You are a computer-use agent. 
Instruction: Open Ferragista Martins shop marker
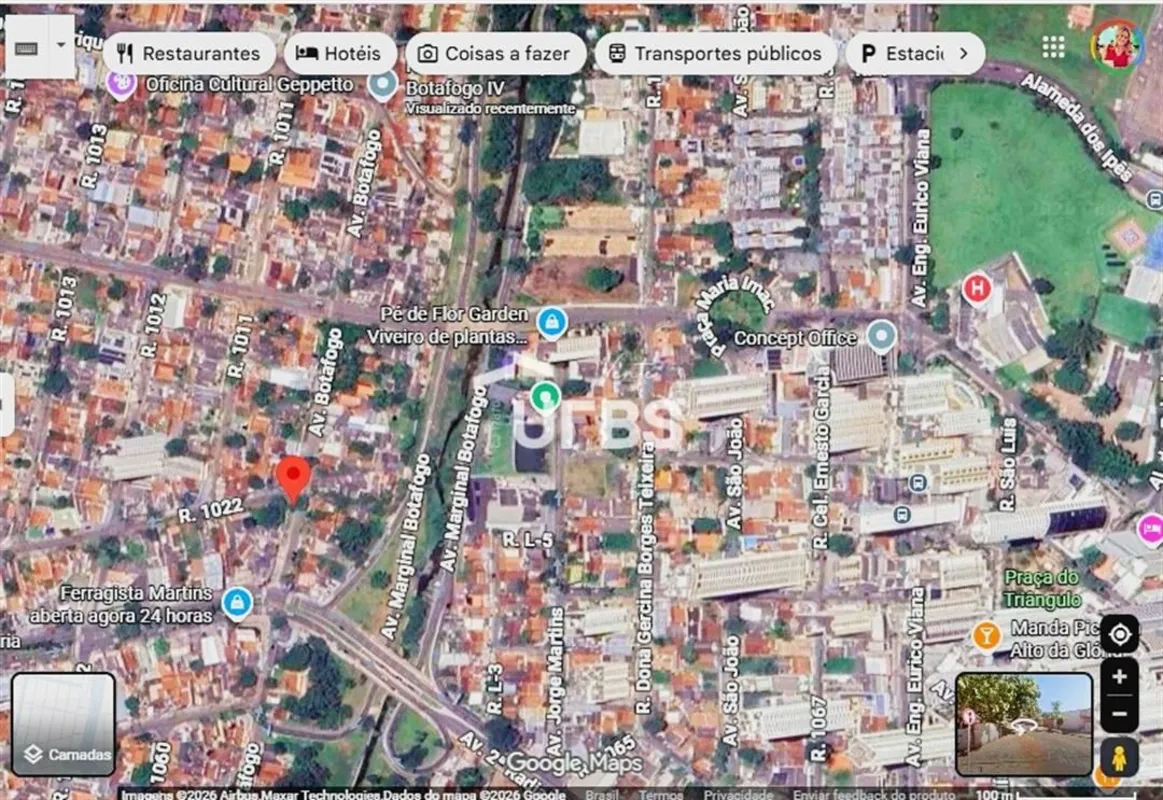point(237,602)
